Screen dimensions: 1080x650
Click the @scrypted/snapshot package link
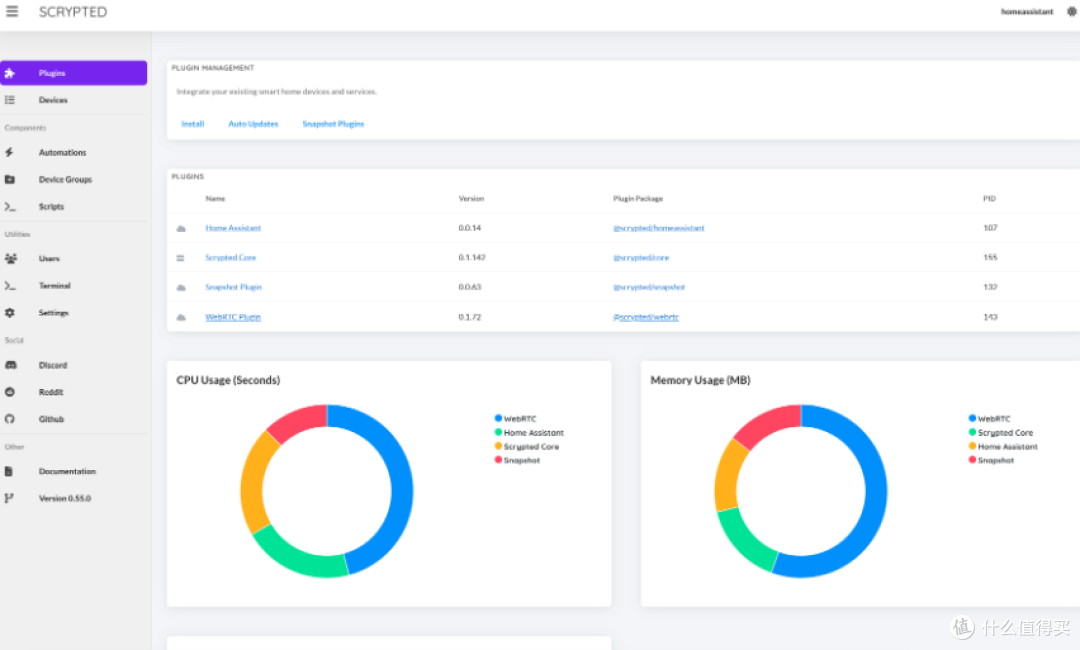(x=648, y=287)
